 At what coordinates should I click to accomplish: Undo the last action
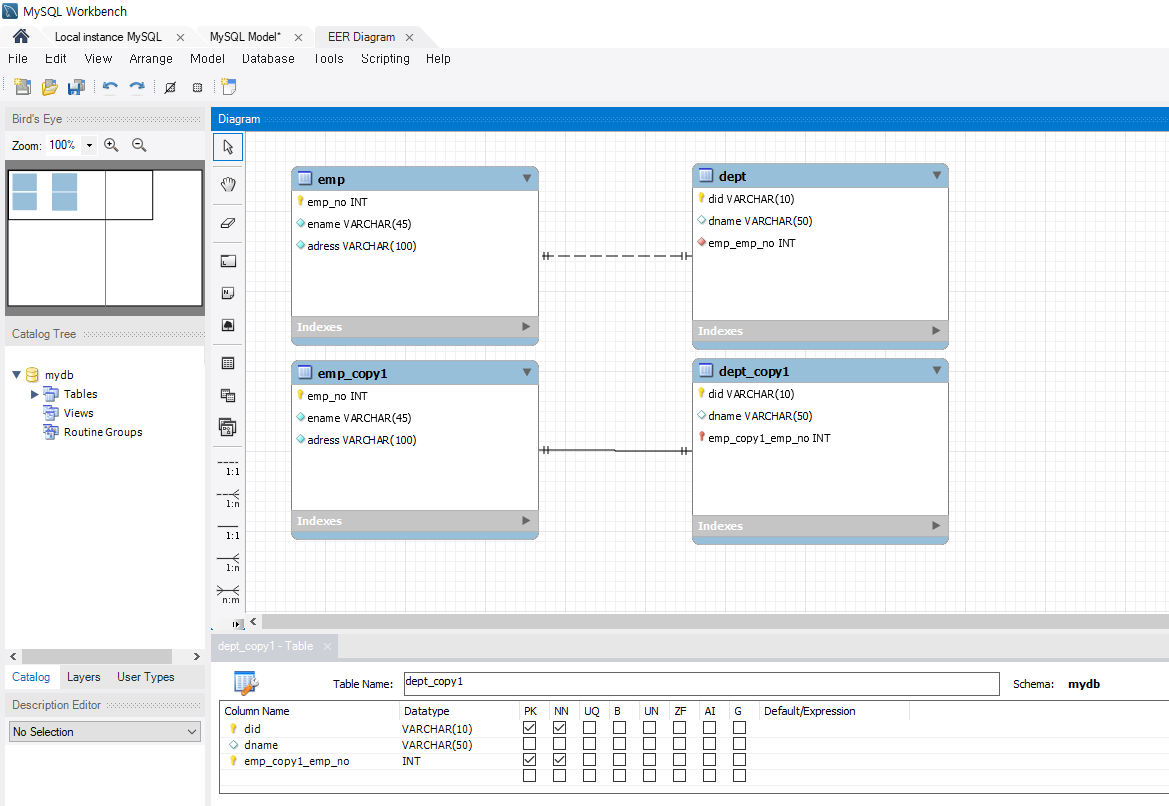tap(110, 87)
